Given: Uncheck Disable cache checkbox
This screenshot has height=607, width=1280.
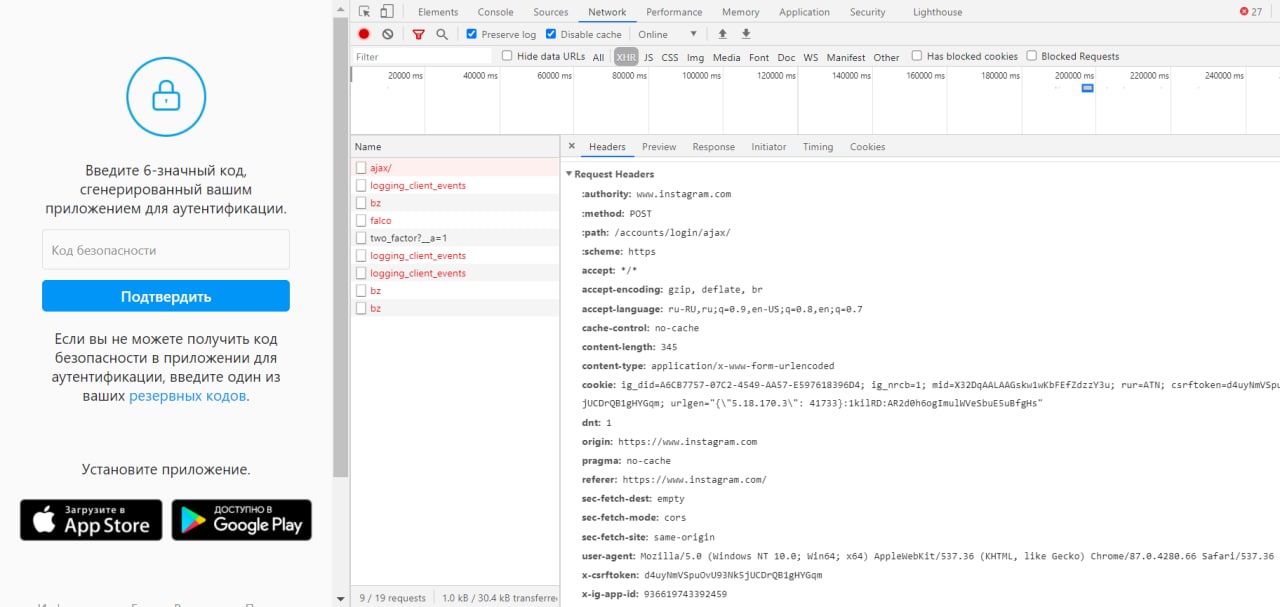Looking at the screenshot, I should click(551, 34).
